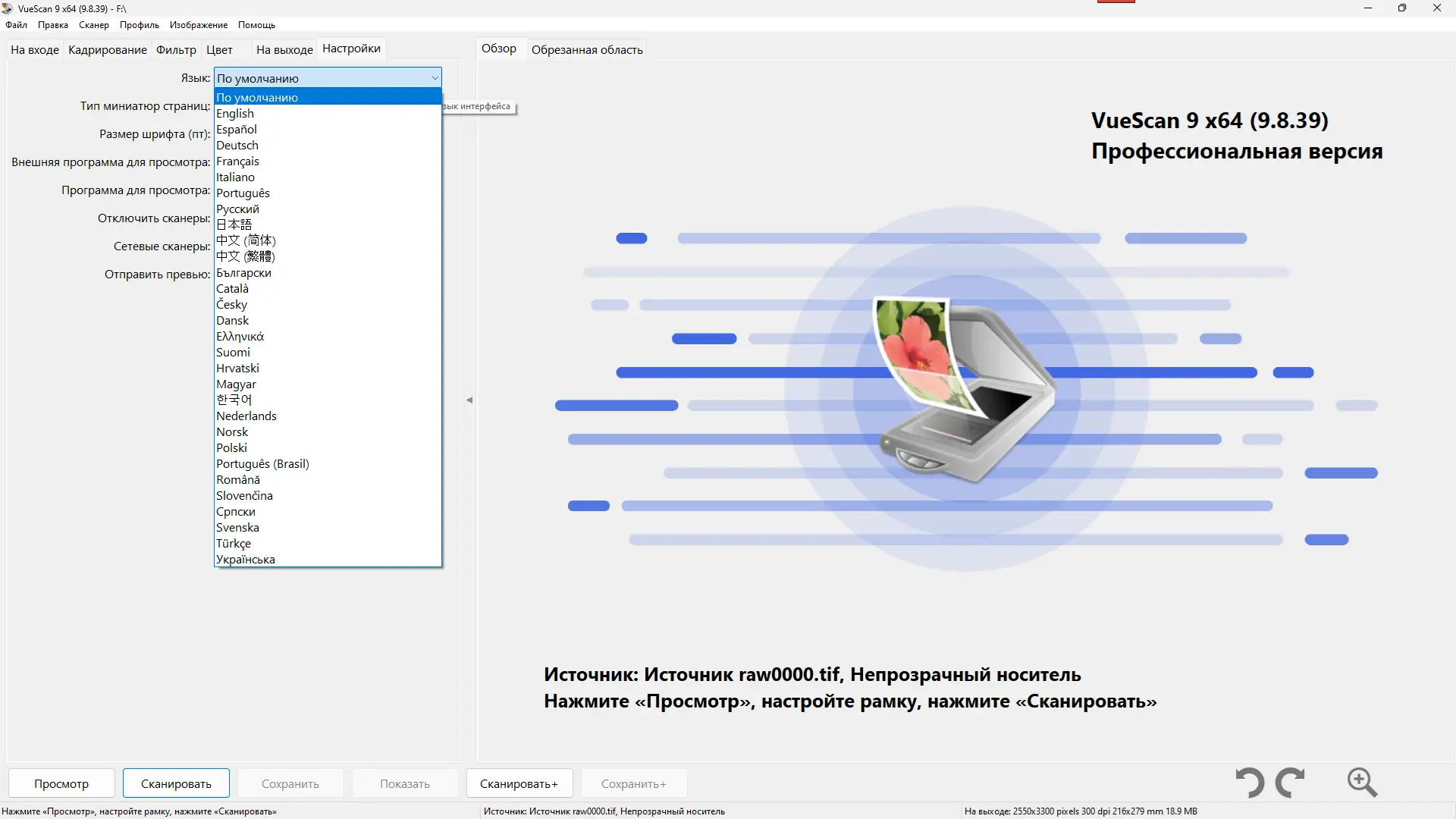Open the Язык dropdown
This screenshot has height=819, width=1456.
[x=433, y=77]
